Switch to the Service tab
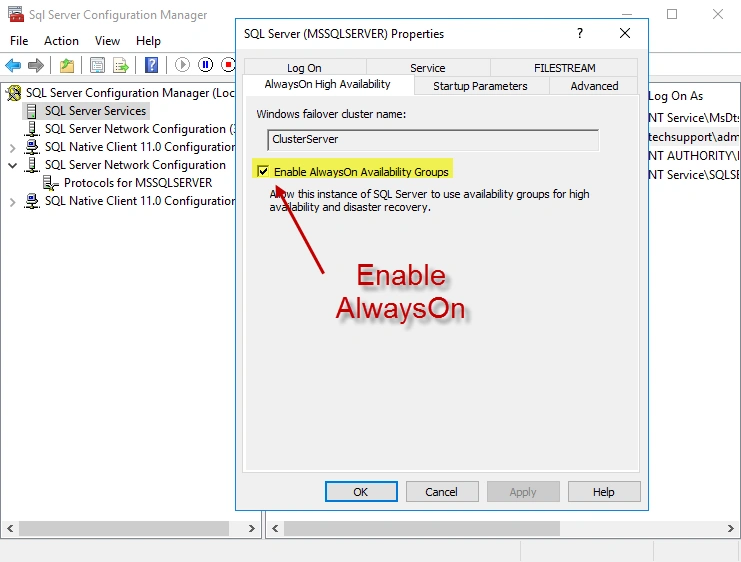 coord(428,68)
